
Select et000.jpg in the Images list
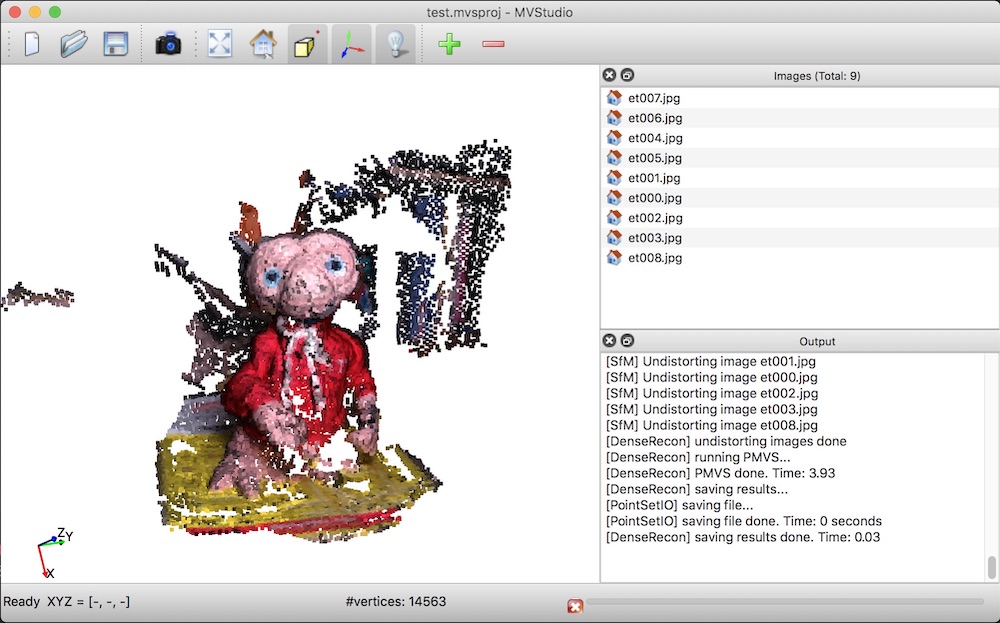pos(800,198)
